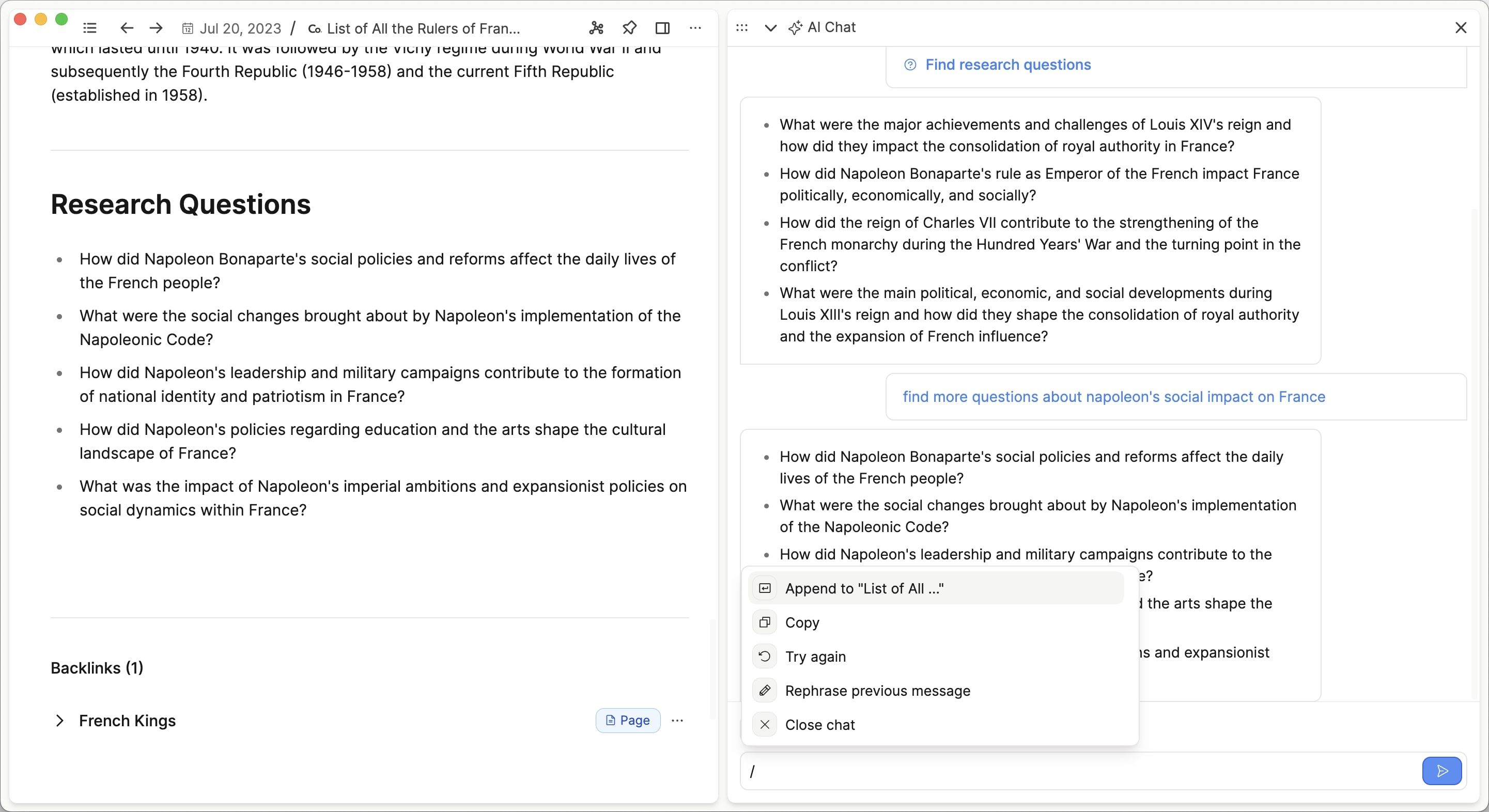Image resolution: width=1489 pixels, height=812 pixels.
Task: Navigate forward with right arrow
Action: click(x=156, y=28)
